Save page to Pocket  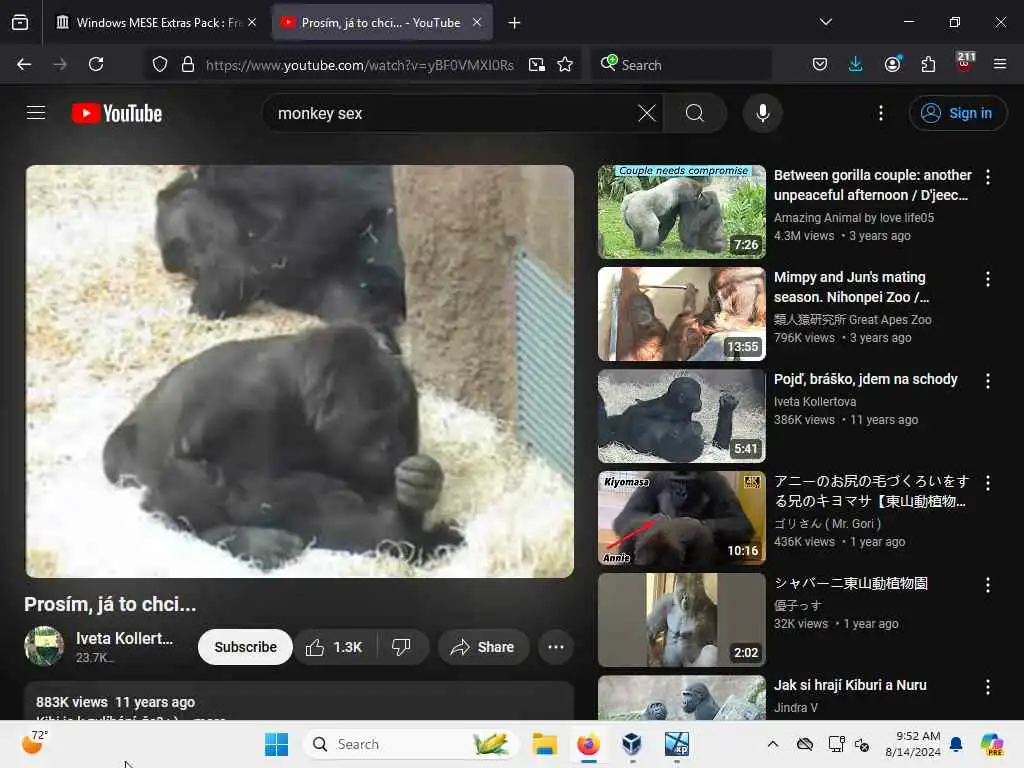(820, 64)
